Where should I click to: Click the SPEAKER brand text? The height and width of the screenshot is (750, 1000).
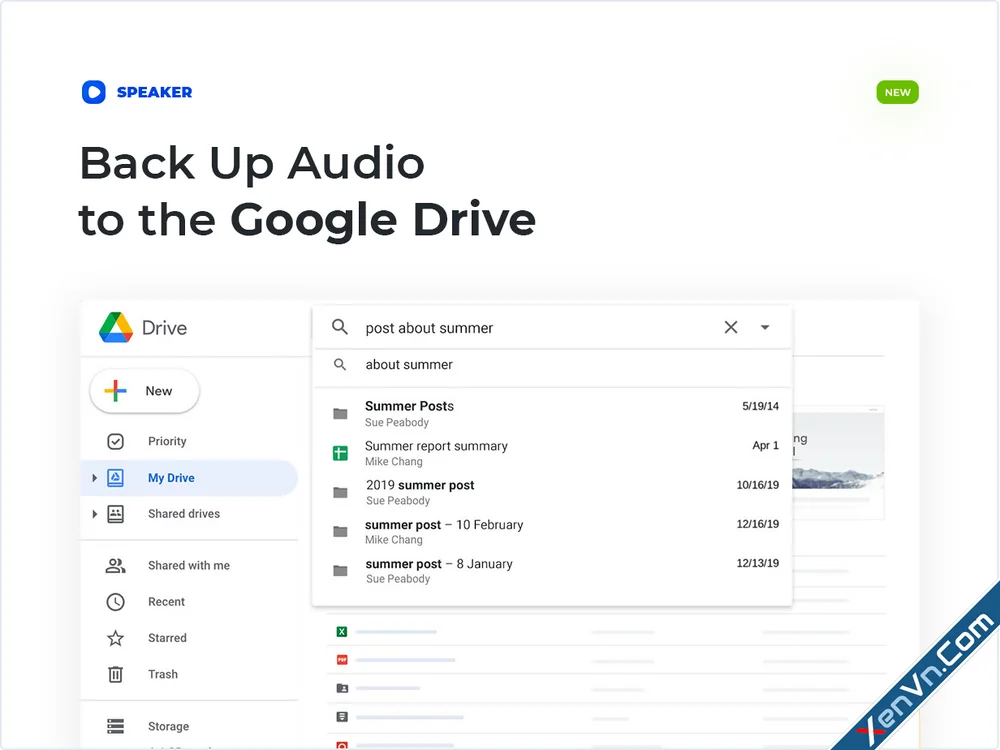pos(154,92)
